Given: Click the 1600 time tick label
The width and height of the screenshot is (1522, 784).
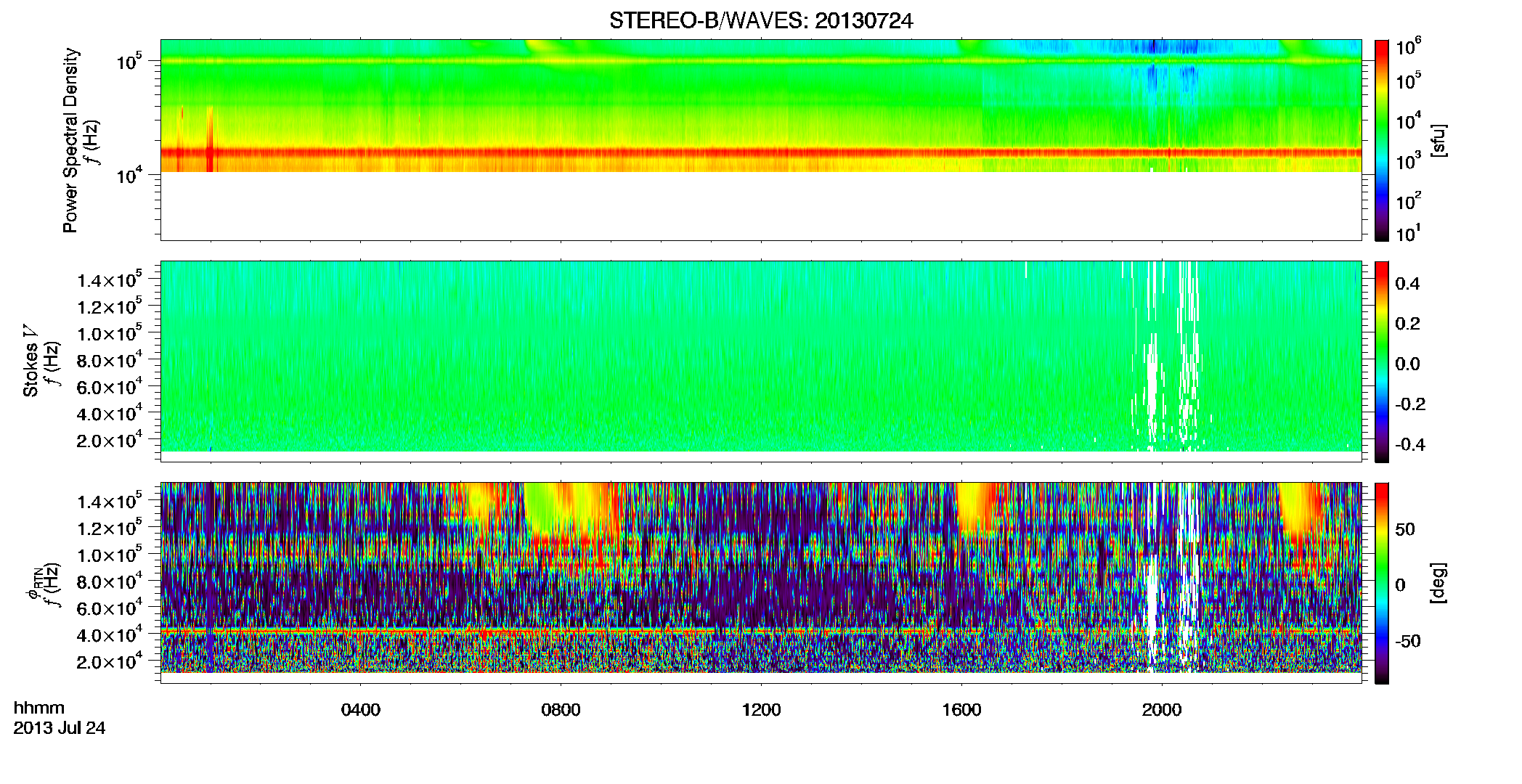Looking at the screenshot, I should 961,710.
